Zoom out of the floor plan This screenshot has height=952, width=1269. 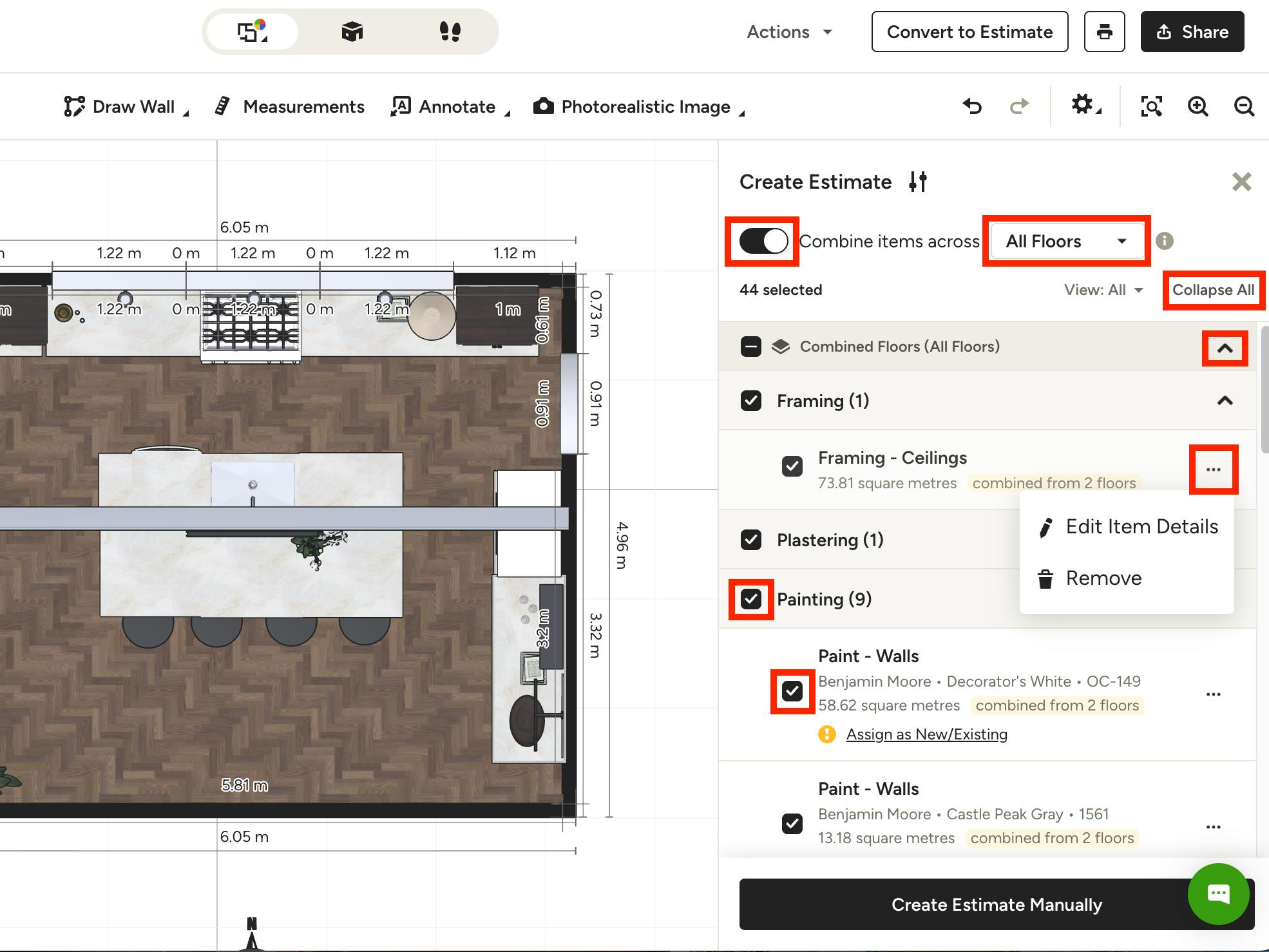[x=1244, y=106]
